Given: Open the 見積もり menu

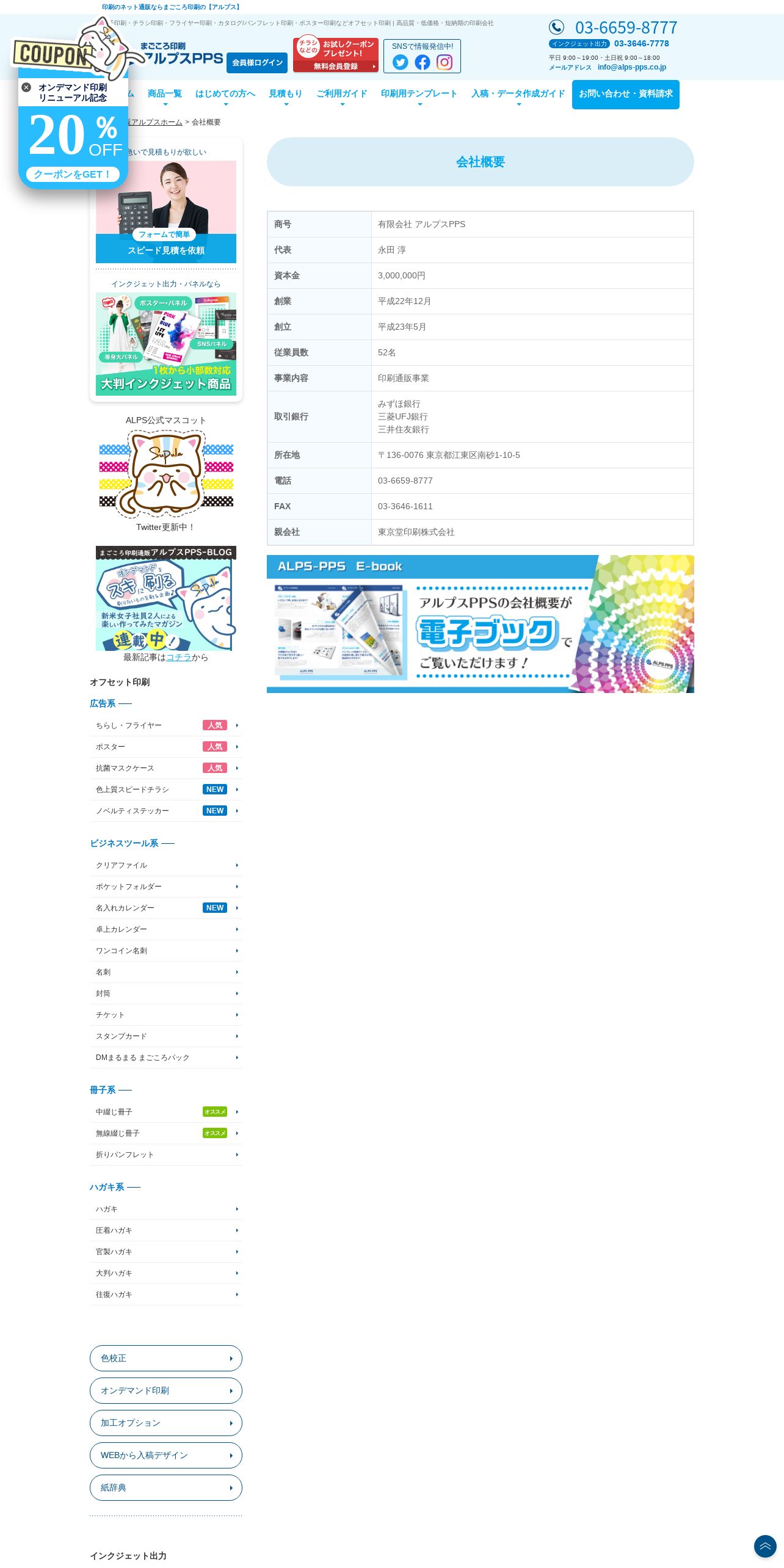Looking at the screenshot, I should [286, 95].
